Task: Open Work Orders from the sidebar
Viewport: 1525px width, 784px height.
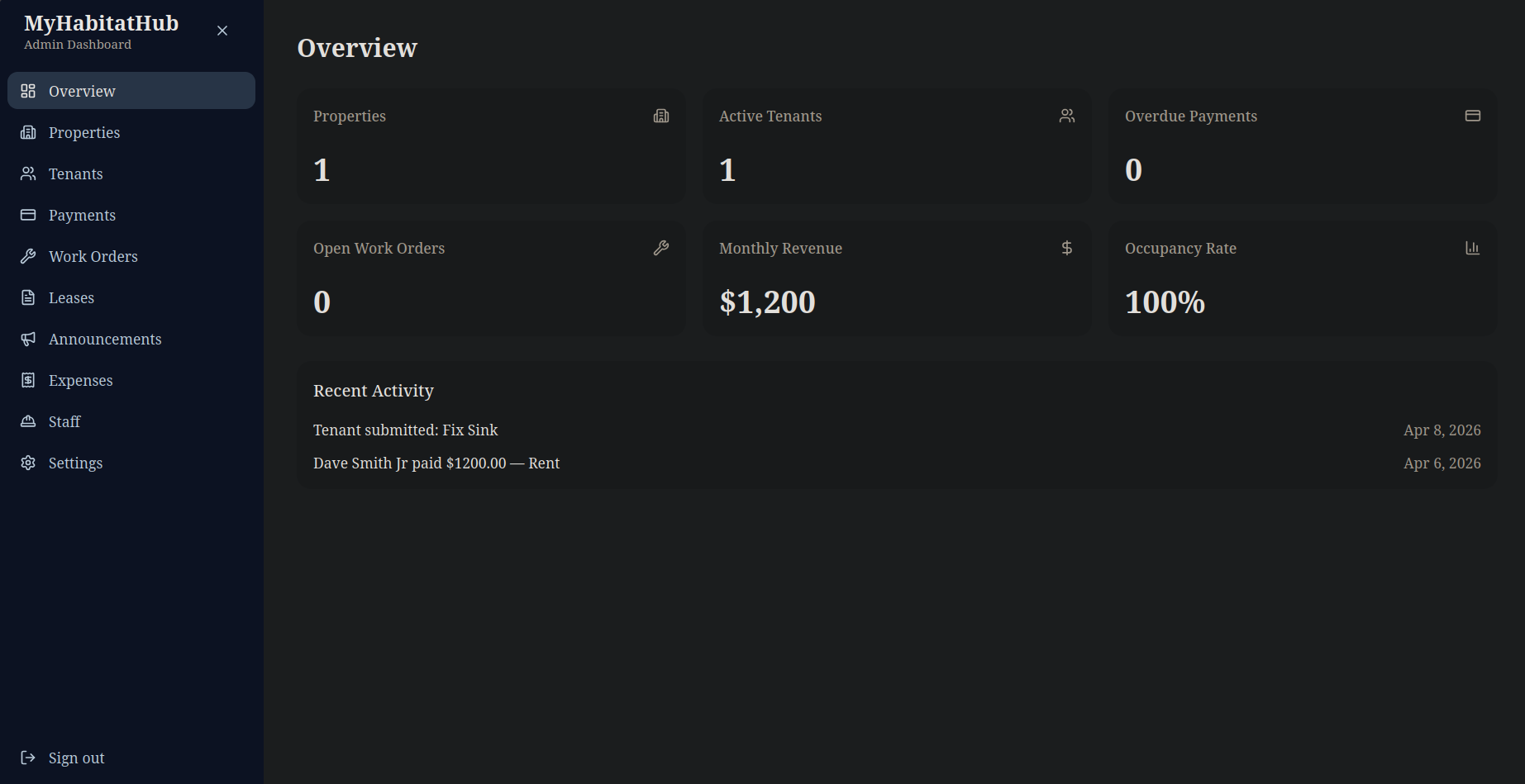Action: point(93,256)
